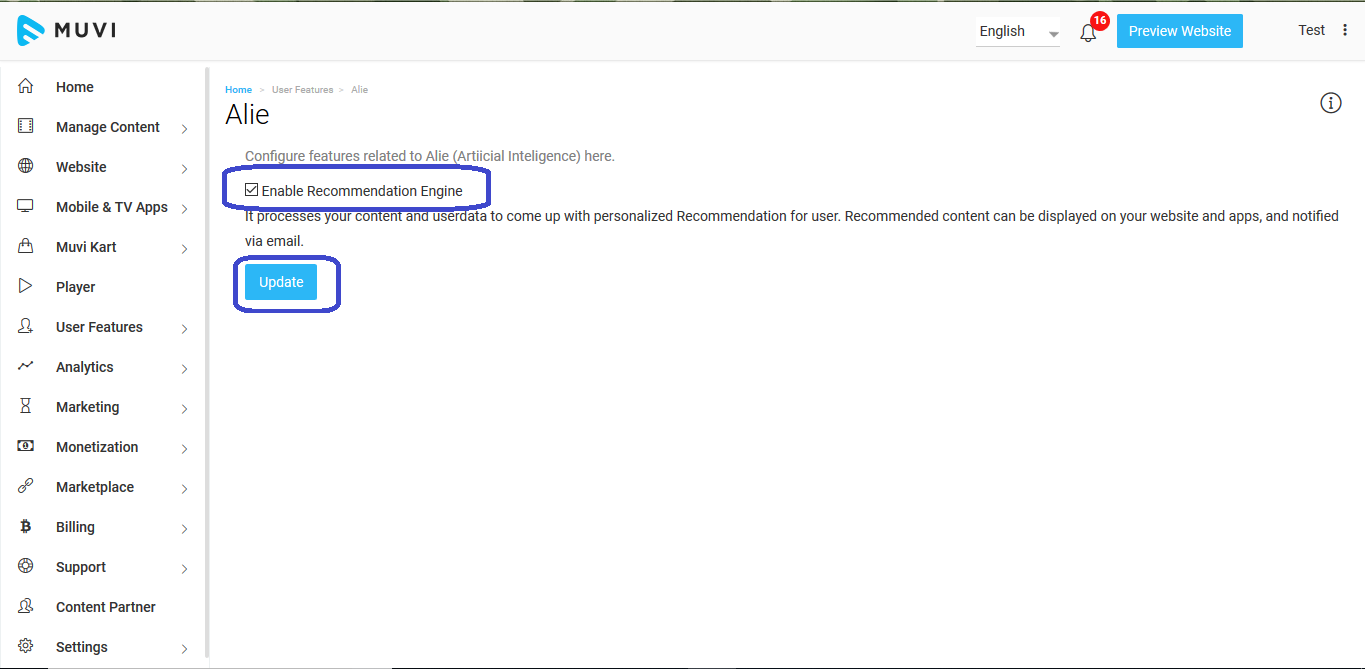Screen dimensions: 1365x669
Task: Click the Alie page heading
Action: [248, 114]
